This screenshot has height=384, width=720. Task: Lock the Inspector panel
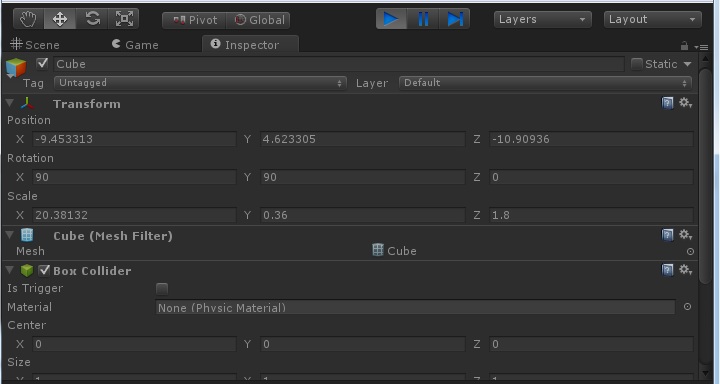click(x=684, y=46)
